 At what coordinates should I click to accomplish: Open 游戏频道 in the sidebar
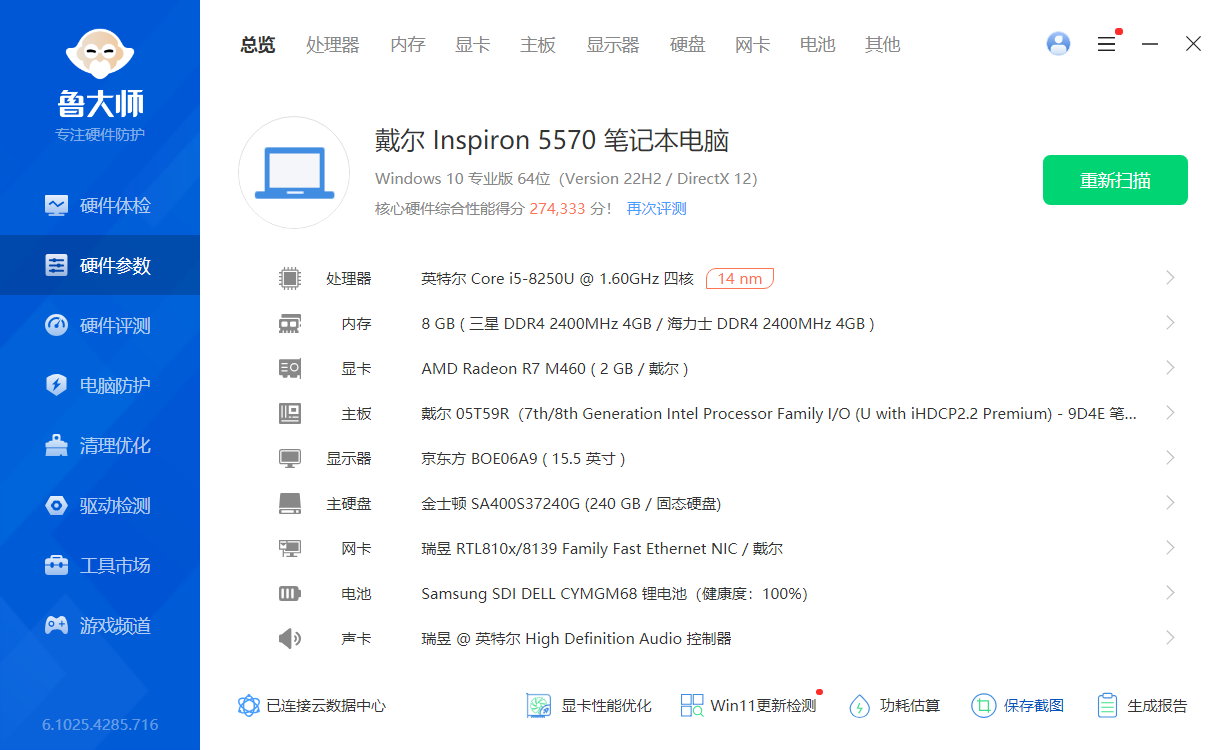click(x=100, y=625)
